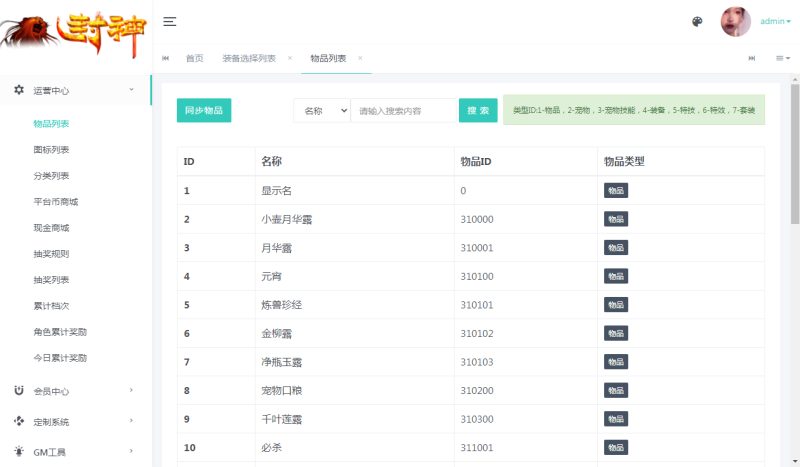Click the 运营中心 gear icon

pos(19,90)
